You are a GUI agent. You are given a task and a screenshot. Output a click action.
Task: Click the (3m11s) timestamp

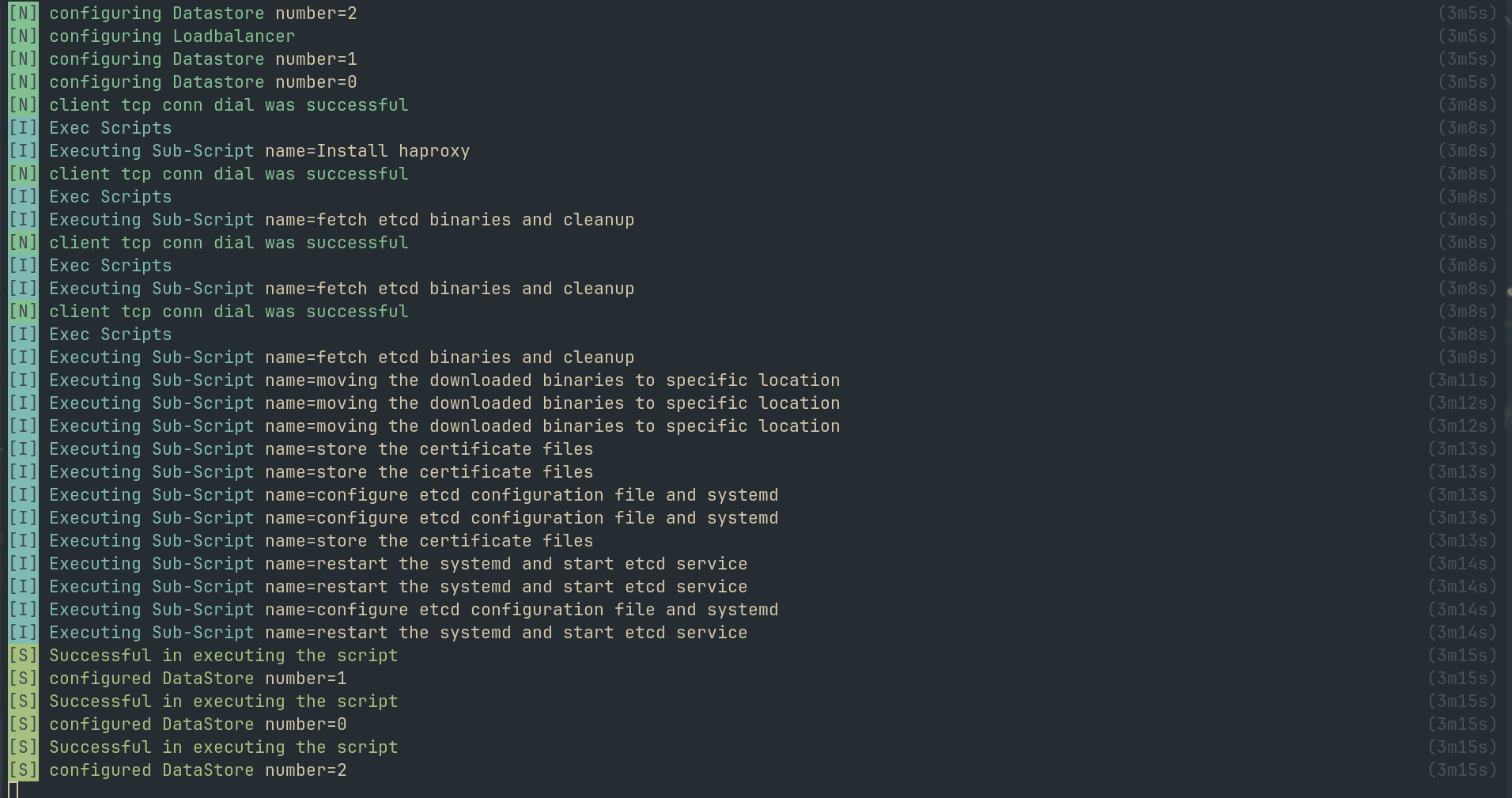pyautogui.click(x=1462, y=380)
